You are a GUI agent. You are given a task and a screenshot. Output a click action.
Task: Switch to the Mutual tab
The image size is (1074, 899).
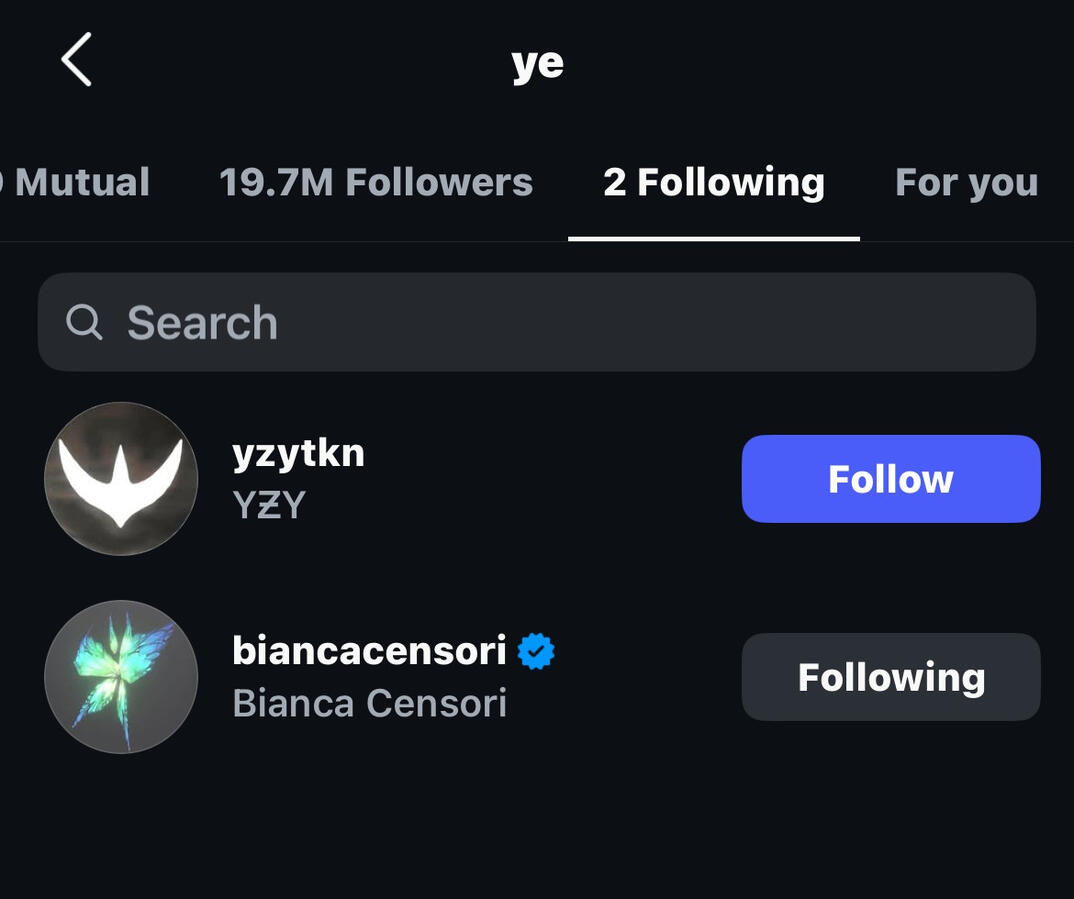(80, 182)
